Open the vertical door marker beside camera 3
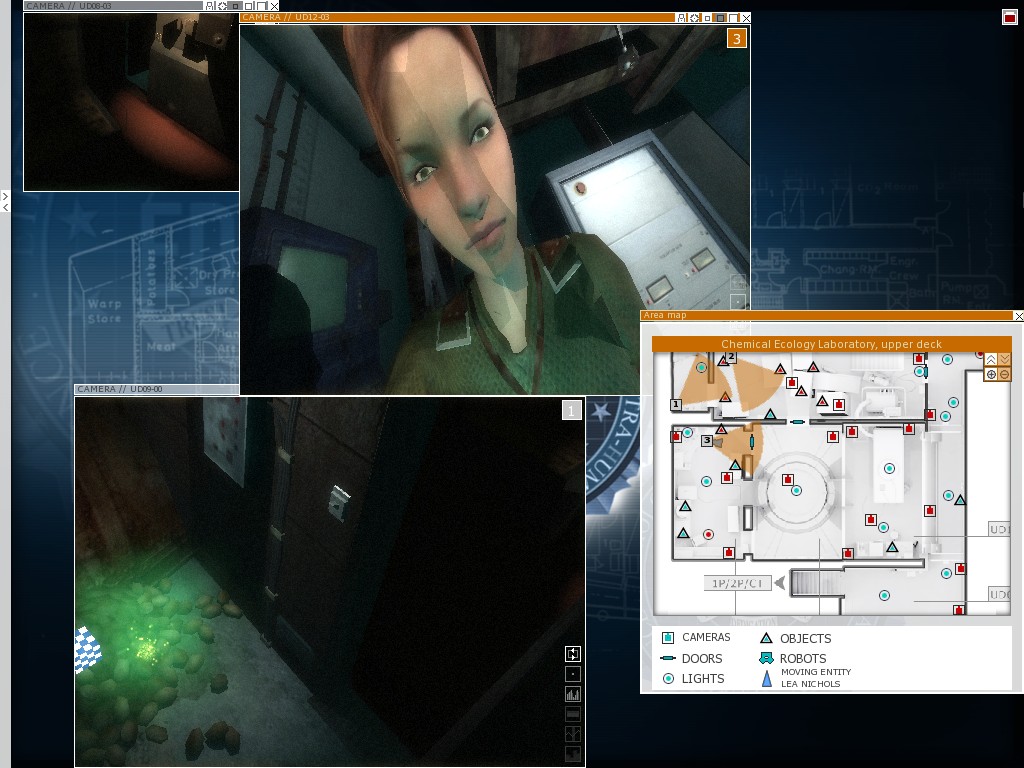Viewport: 1024px width, 768px height. pos(752,442)
